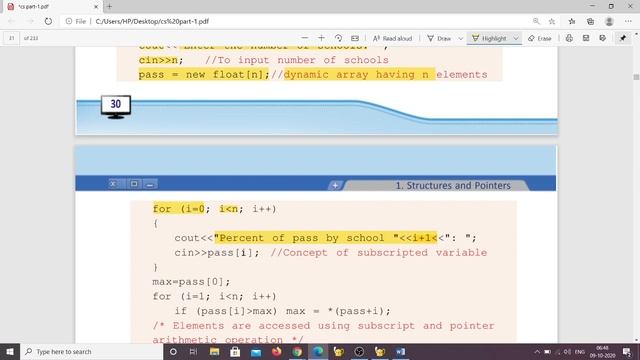Open the Highlight color options dropdown

(x=516, y=38)
